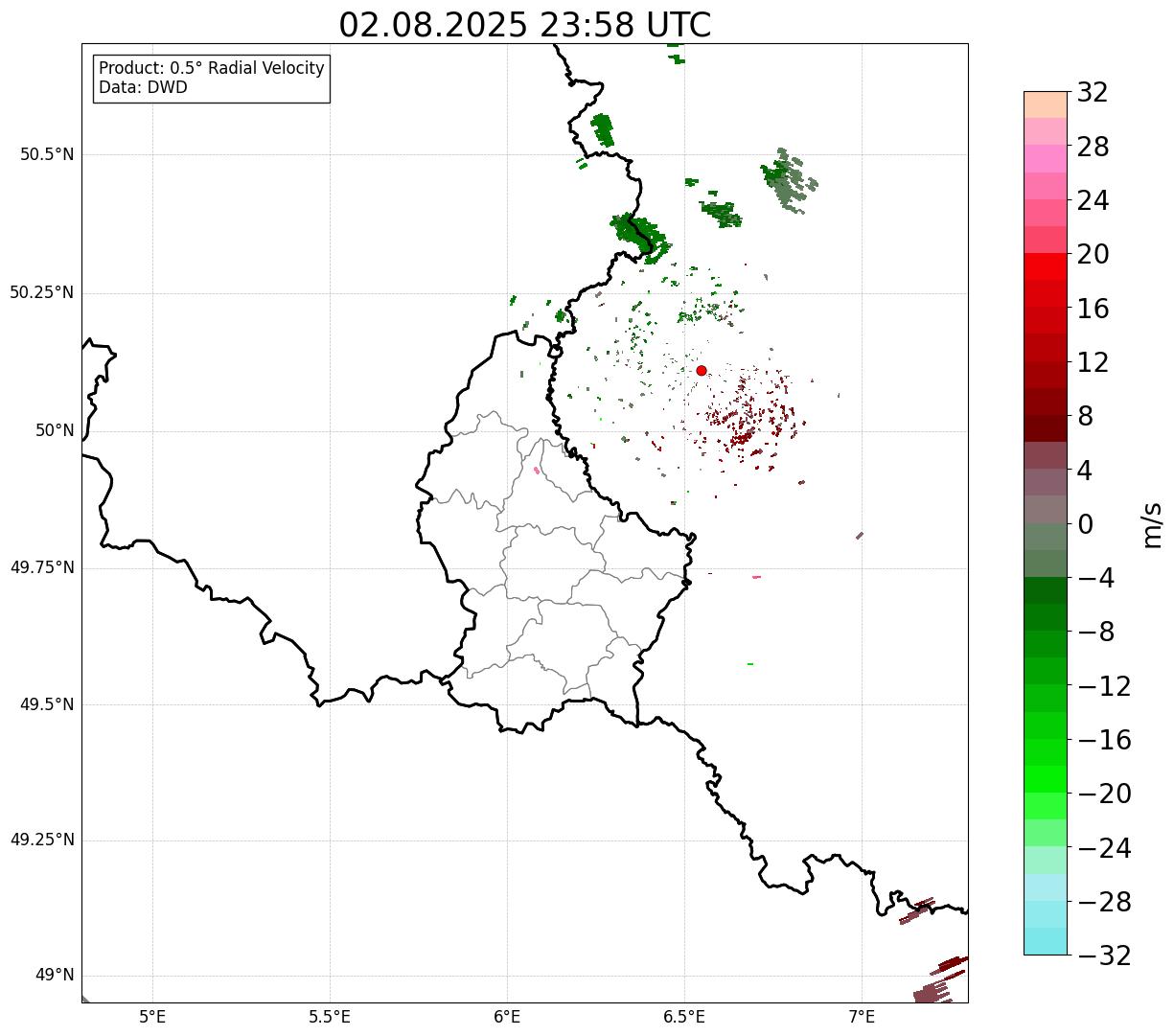Click the 7°E longitude label
This screenshot has height=1036, width=1174.
[x=862, y=1016]
